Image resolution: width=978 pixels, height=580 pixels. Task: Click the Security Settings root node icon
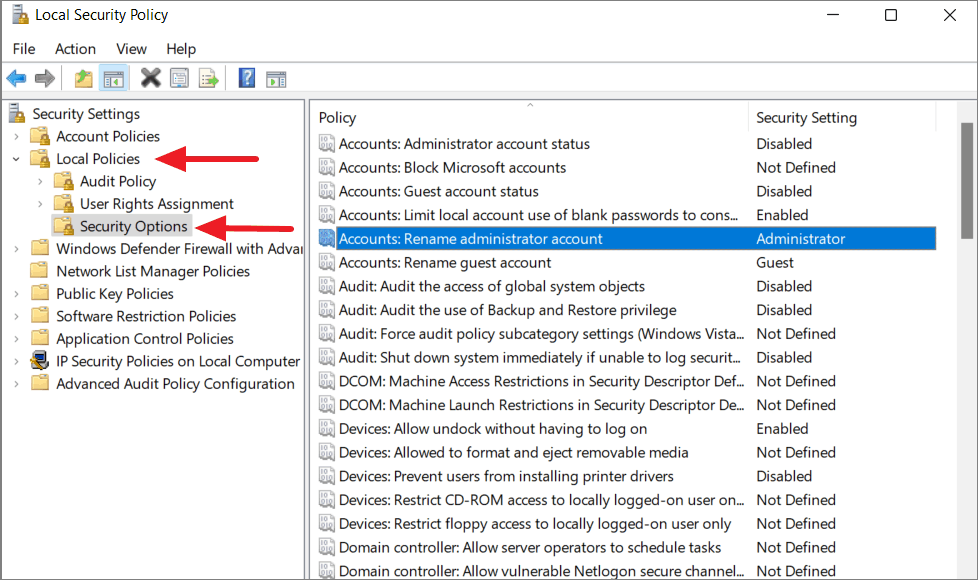coord(17,114)
